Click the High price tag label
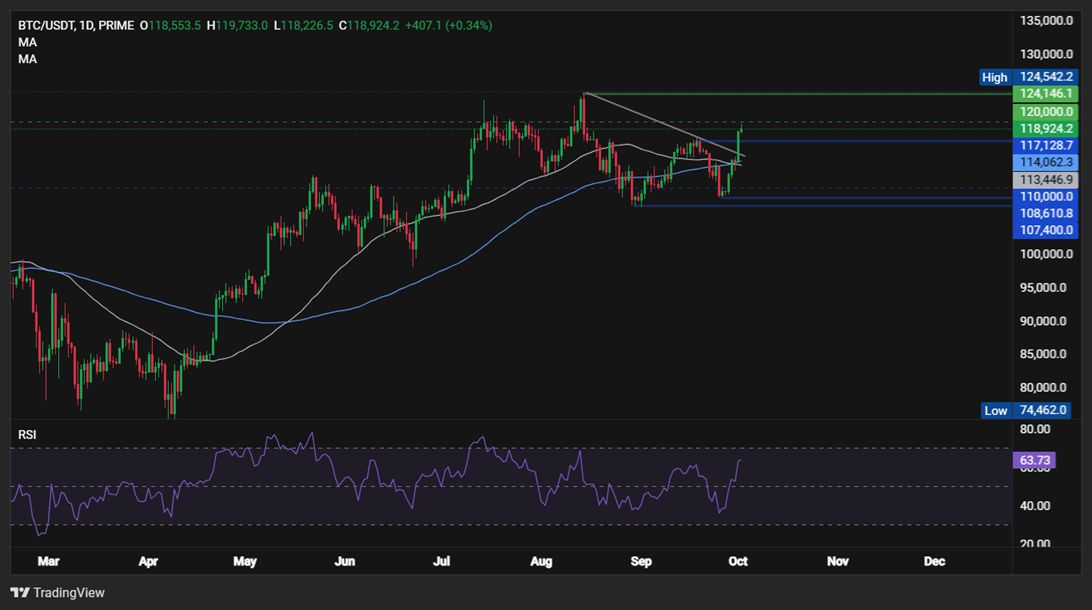This screenshot has height=610, width=1092. 995,77
